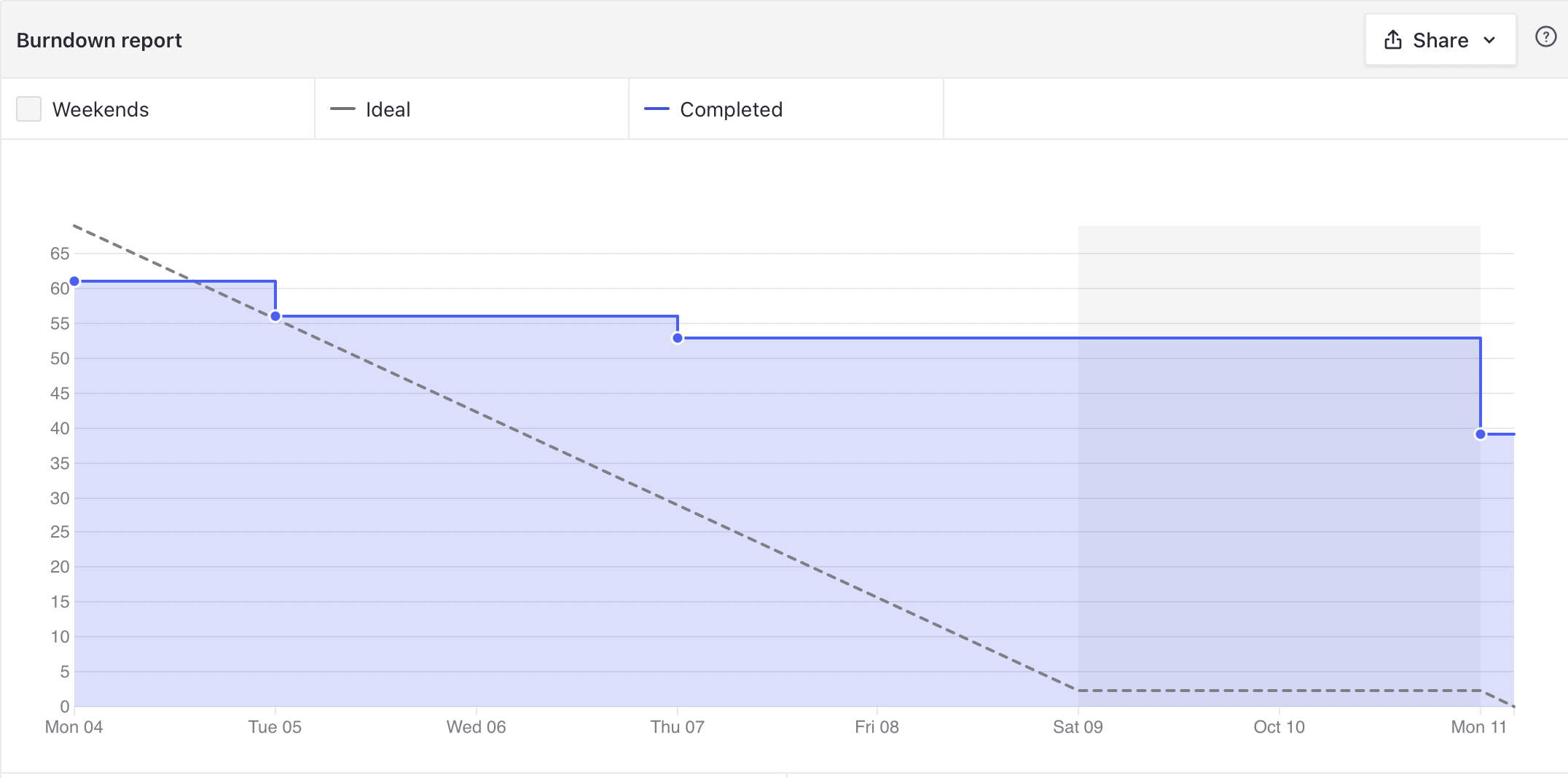Click the 40 y-axis value
1568x778 pixels.
(60, 428)
